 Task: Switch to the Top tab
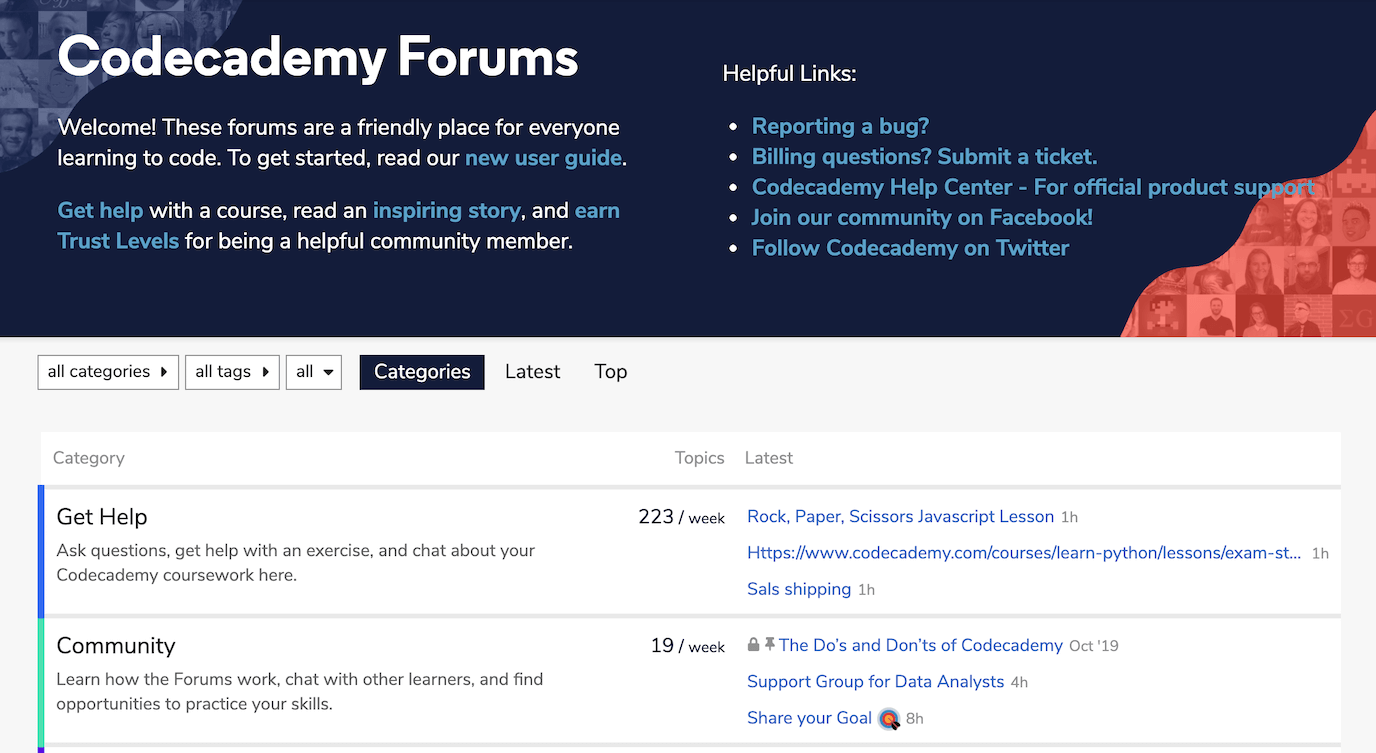[x=610, y=371]
